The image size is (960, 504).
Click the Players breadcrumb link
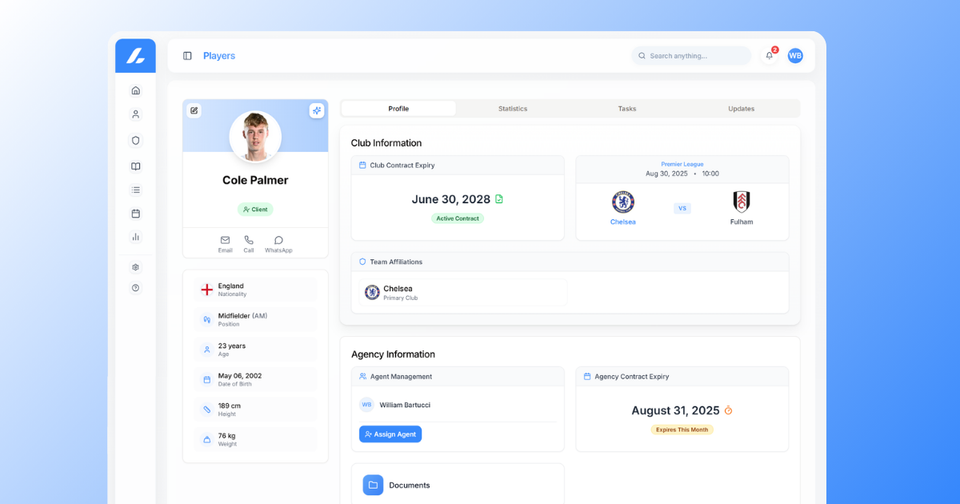click(219, 56)
